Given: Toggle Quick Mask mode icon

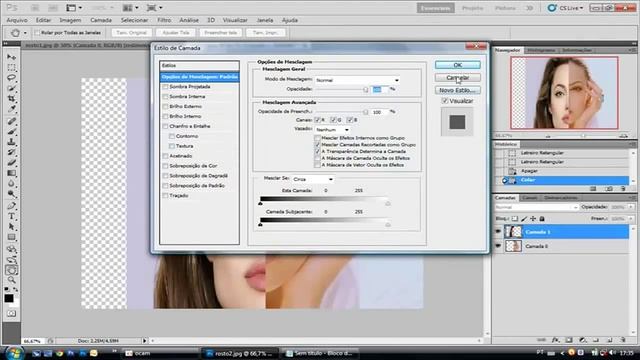Looking at the screenshot, I should click(11, 313).
